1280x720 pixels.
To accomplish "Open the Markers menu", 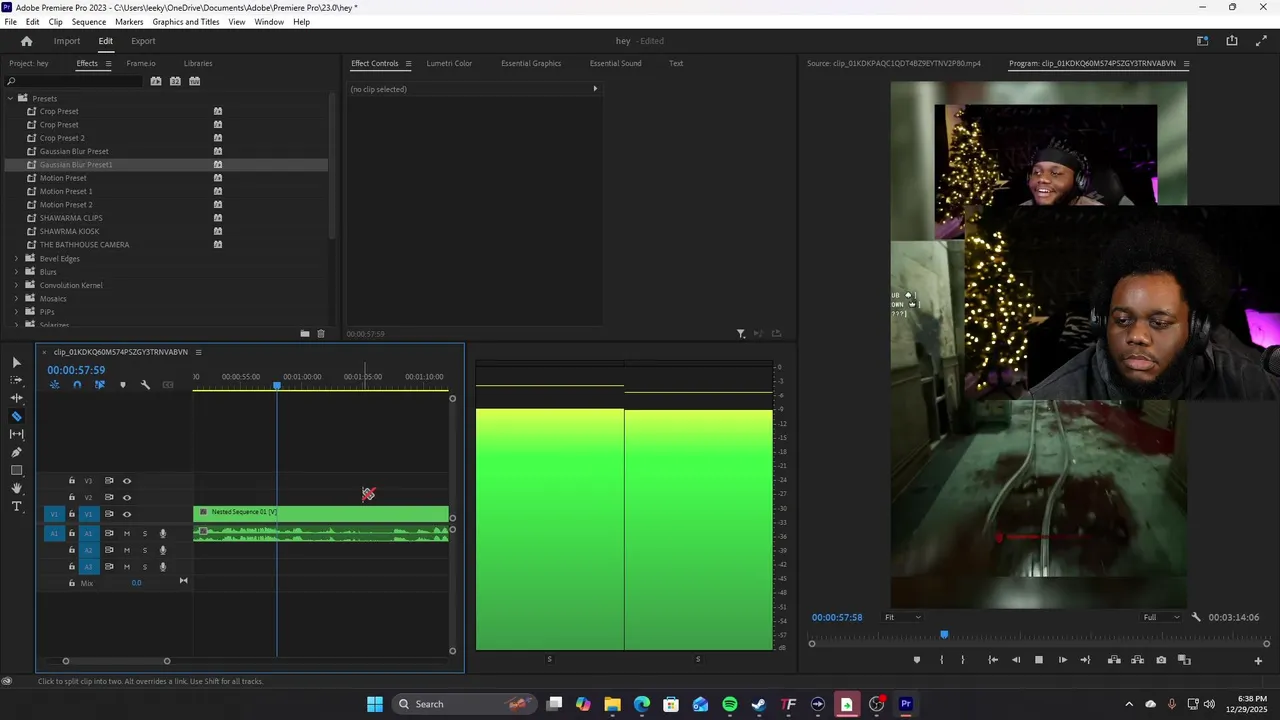I will [129, 22].
